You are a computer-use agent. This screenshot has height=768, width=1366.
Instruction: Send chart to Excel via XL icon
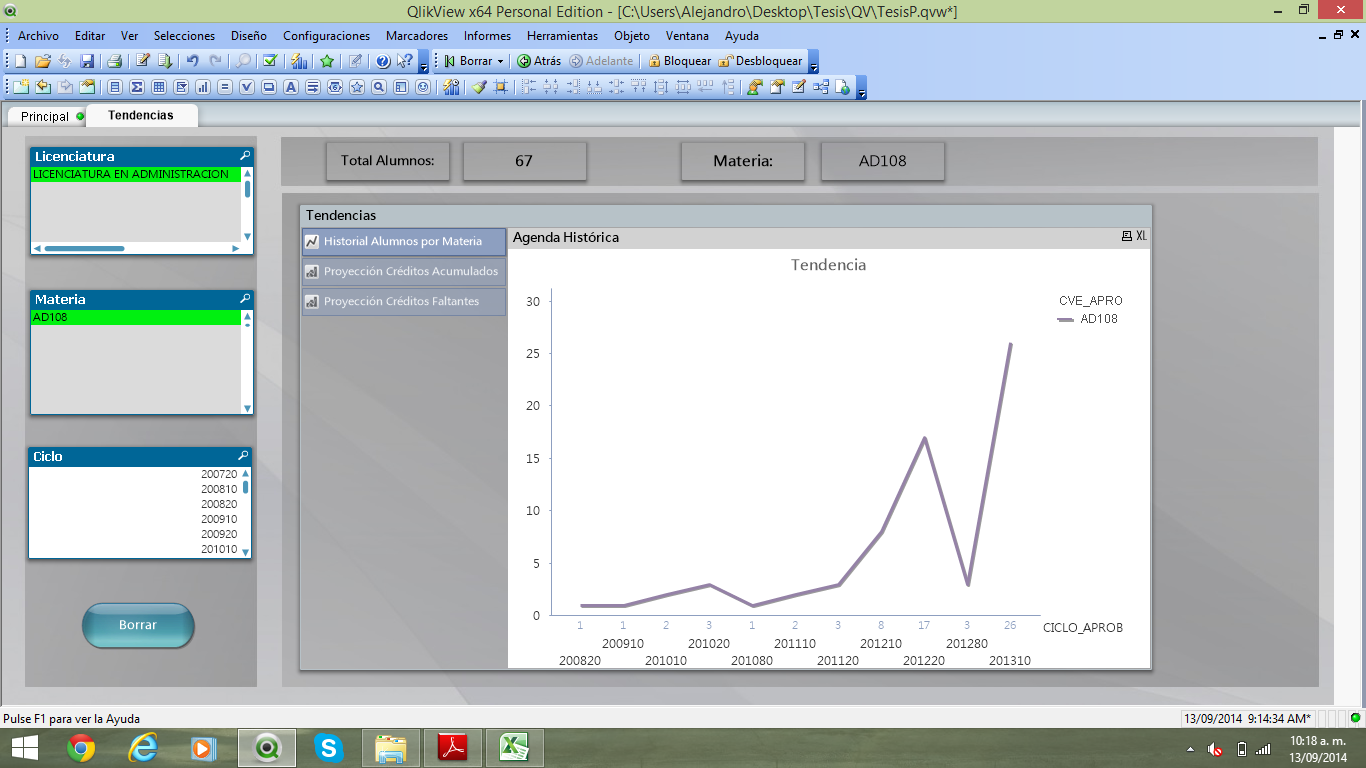tap(1141, 237)
